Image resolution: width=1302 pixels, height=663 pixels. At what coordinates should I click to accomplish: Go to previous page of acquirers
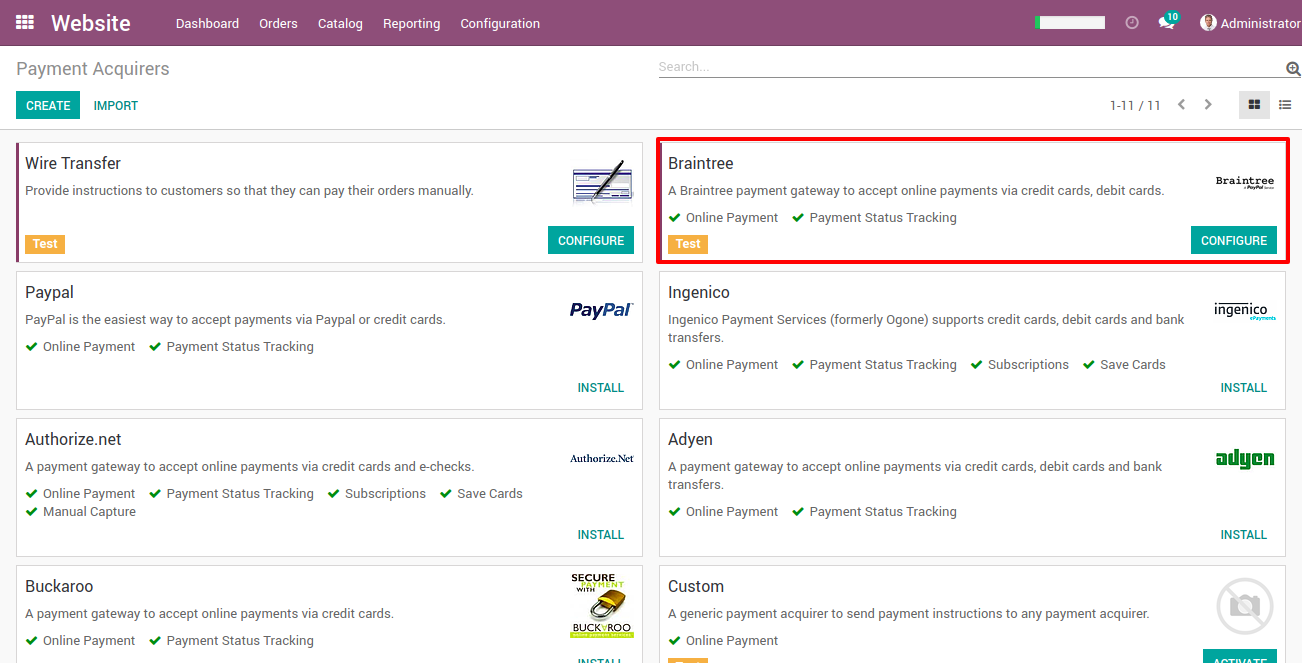pyautogui.click(x=1181, y=105)
